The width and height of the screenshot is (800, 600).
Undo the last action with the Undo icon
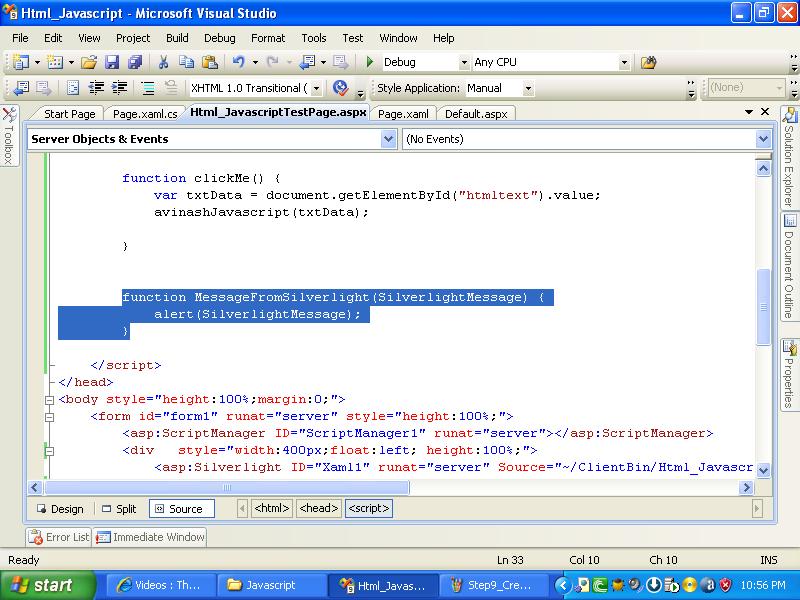(x=238, y=62)
